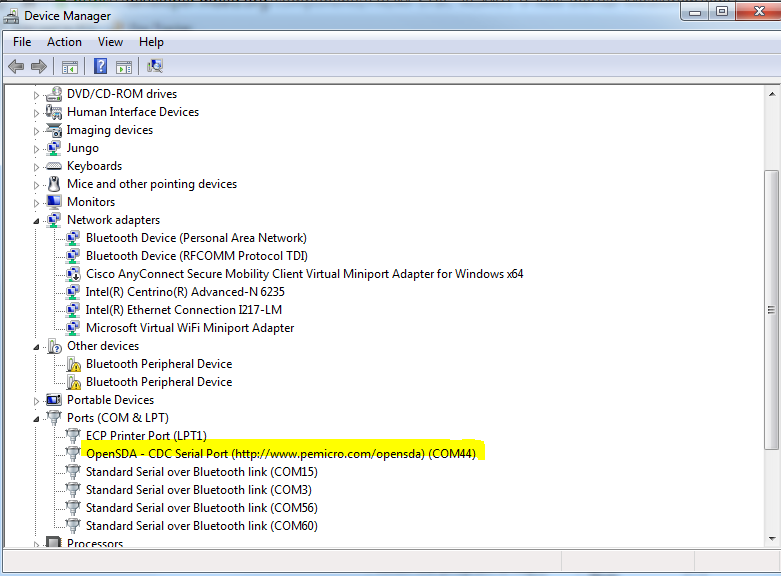Click the Forward arrow toolbar icon
This screenshot has width=781, height=576.
pyautogui.click(x=39, y=67)
